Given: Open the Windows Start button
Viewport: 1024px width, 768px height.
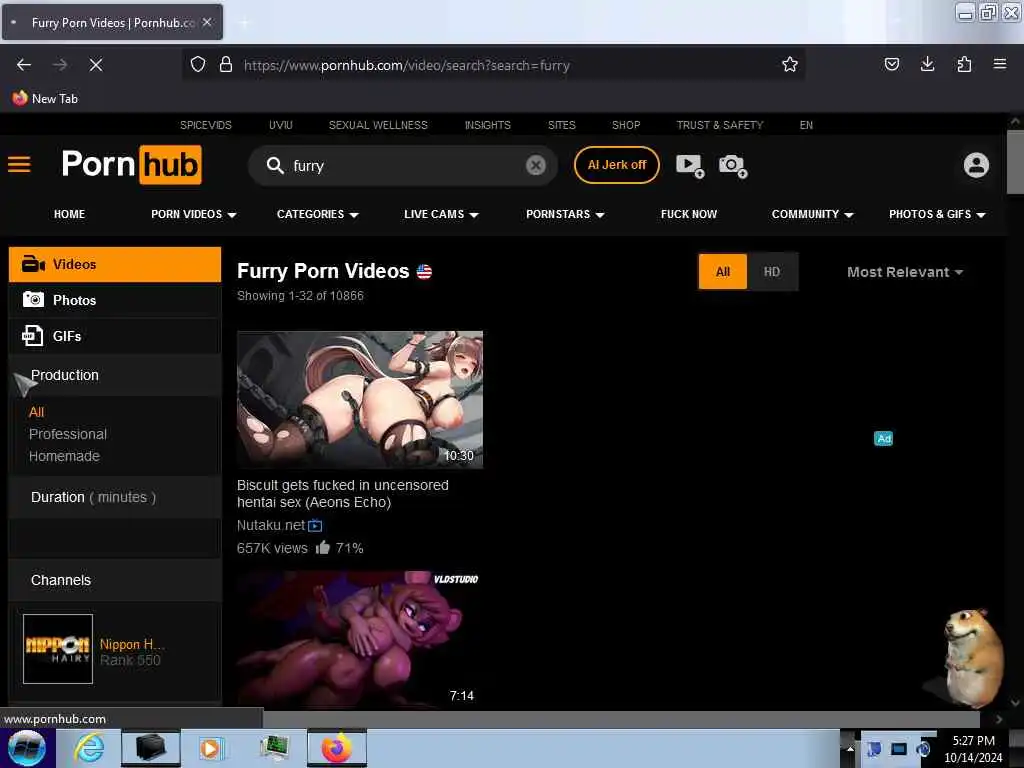Looking at the screenshot, I should (x=27, y=748).
